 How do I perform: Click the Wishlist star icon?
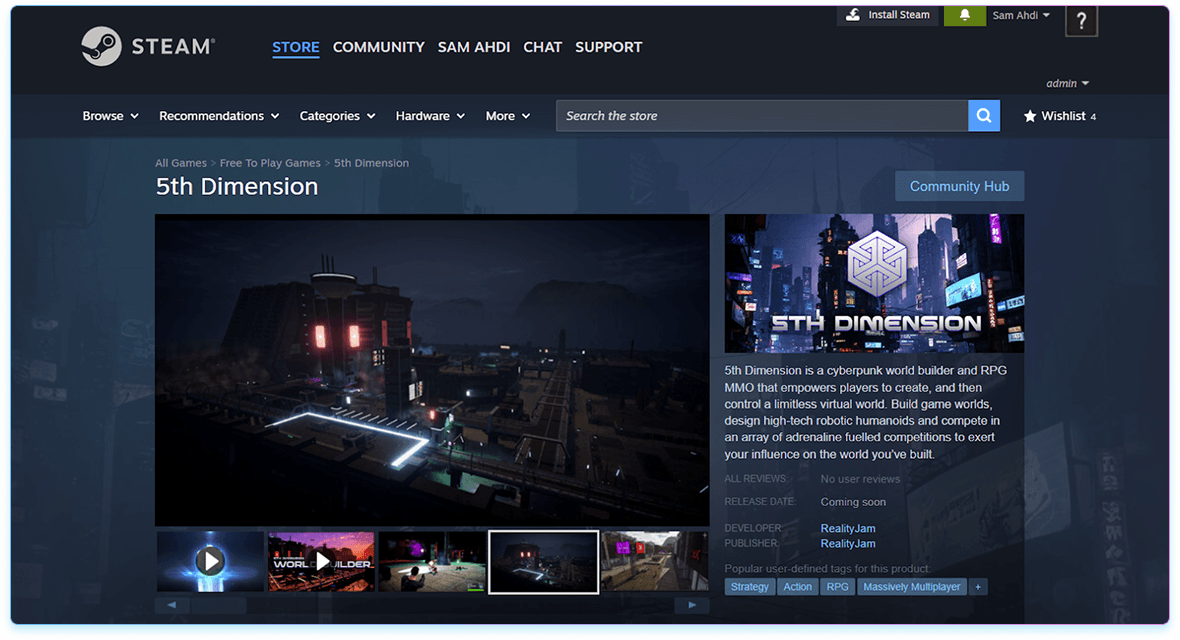1029,116
